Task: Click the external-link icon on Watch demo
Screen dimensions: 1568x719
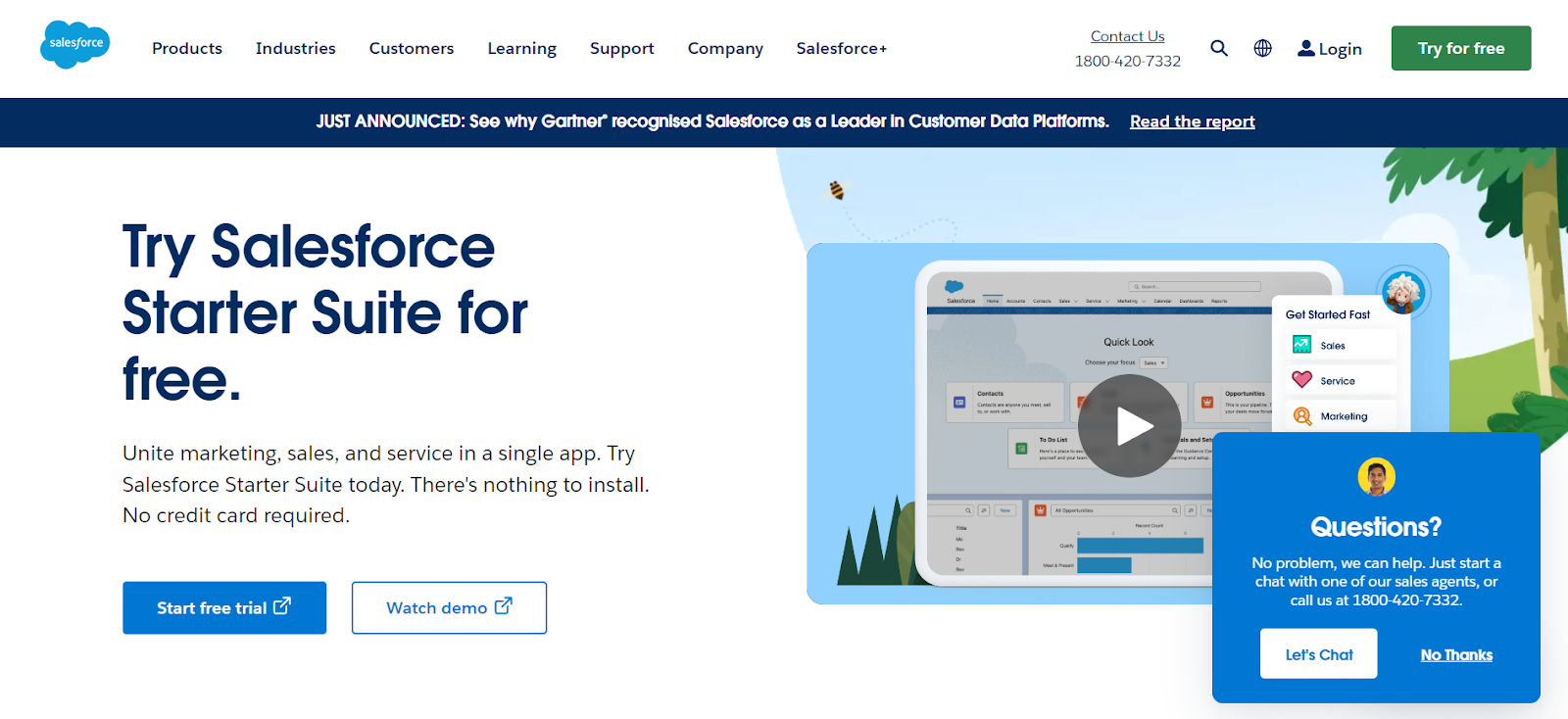Action: pos(503,606)
